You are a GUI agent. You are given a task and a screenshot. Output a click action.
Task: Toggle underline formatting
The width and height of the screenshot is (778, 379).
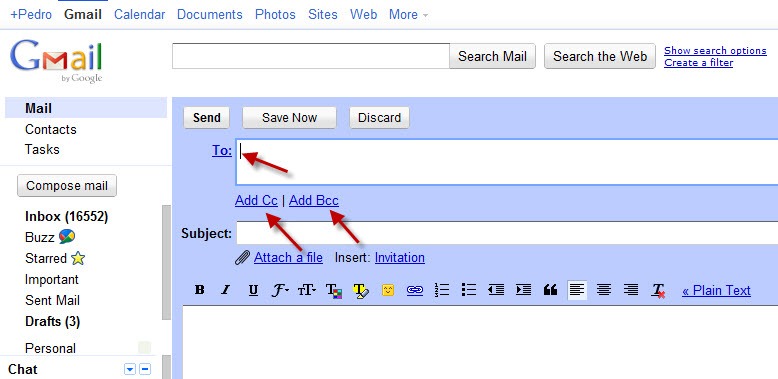pyautogui.click(x=253, y=290)
